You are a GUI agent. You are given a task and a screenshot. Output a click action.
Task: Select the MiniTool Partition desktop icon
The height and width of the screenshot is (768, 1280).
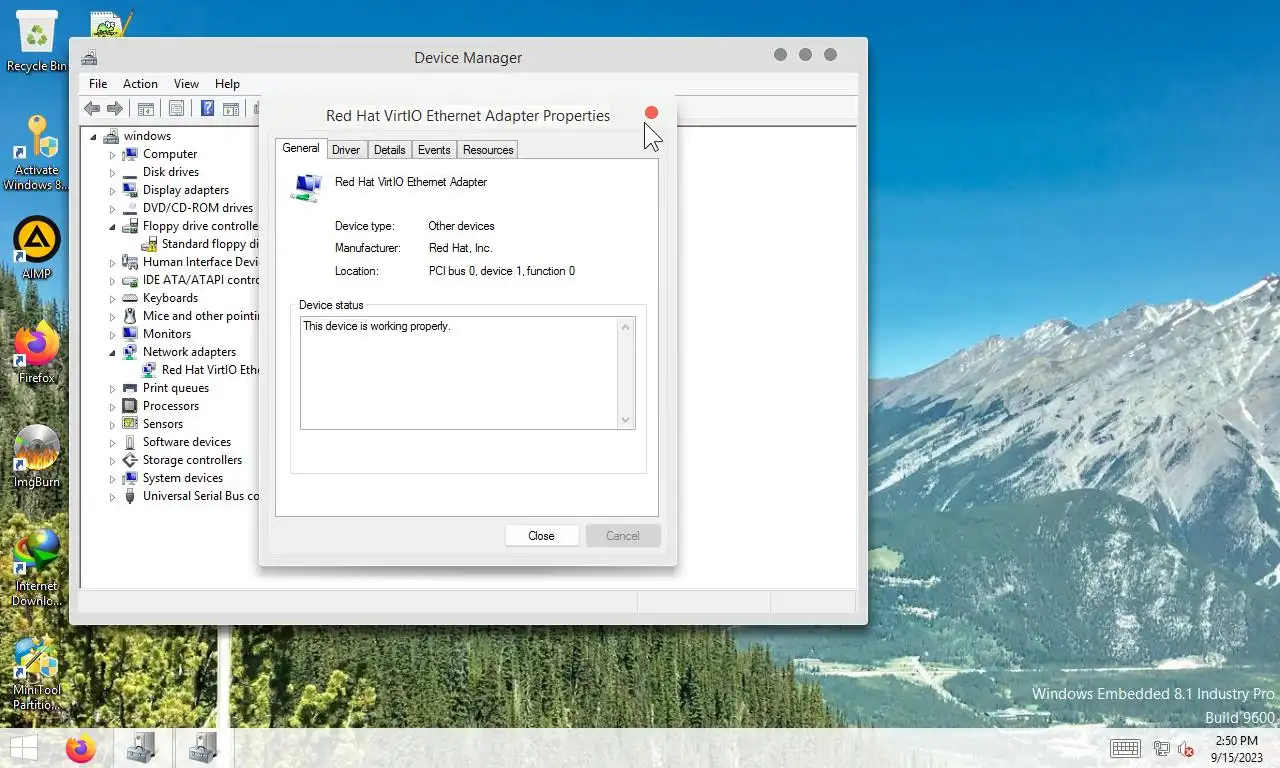point(37,673)
